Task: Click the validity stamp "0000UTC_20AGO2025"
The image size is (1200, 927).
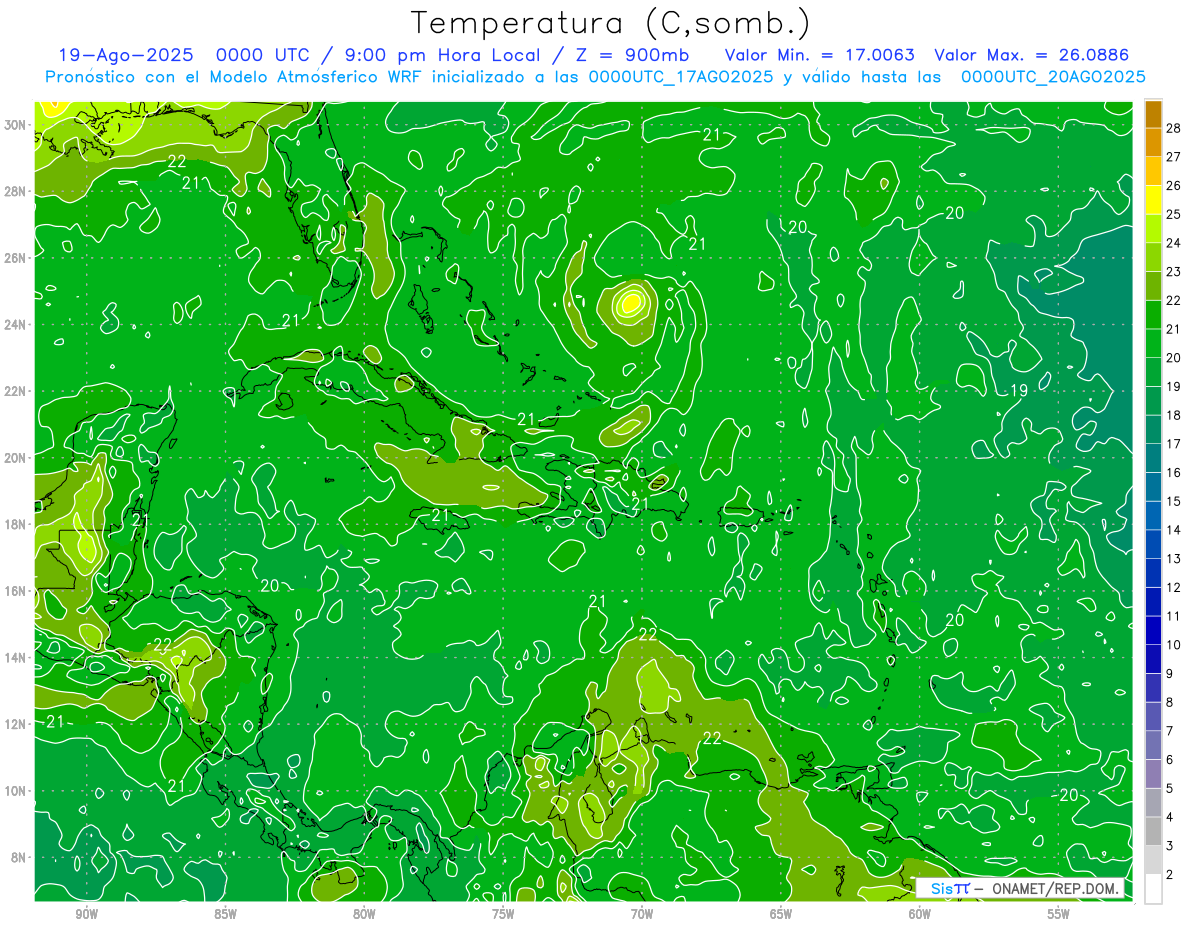Action: click(1053, 77)
